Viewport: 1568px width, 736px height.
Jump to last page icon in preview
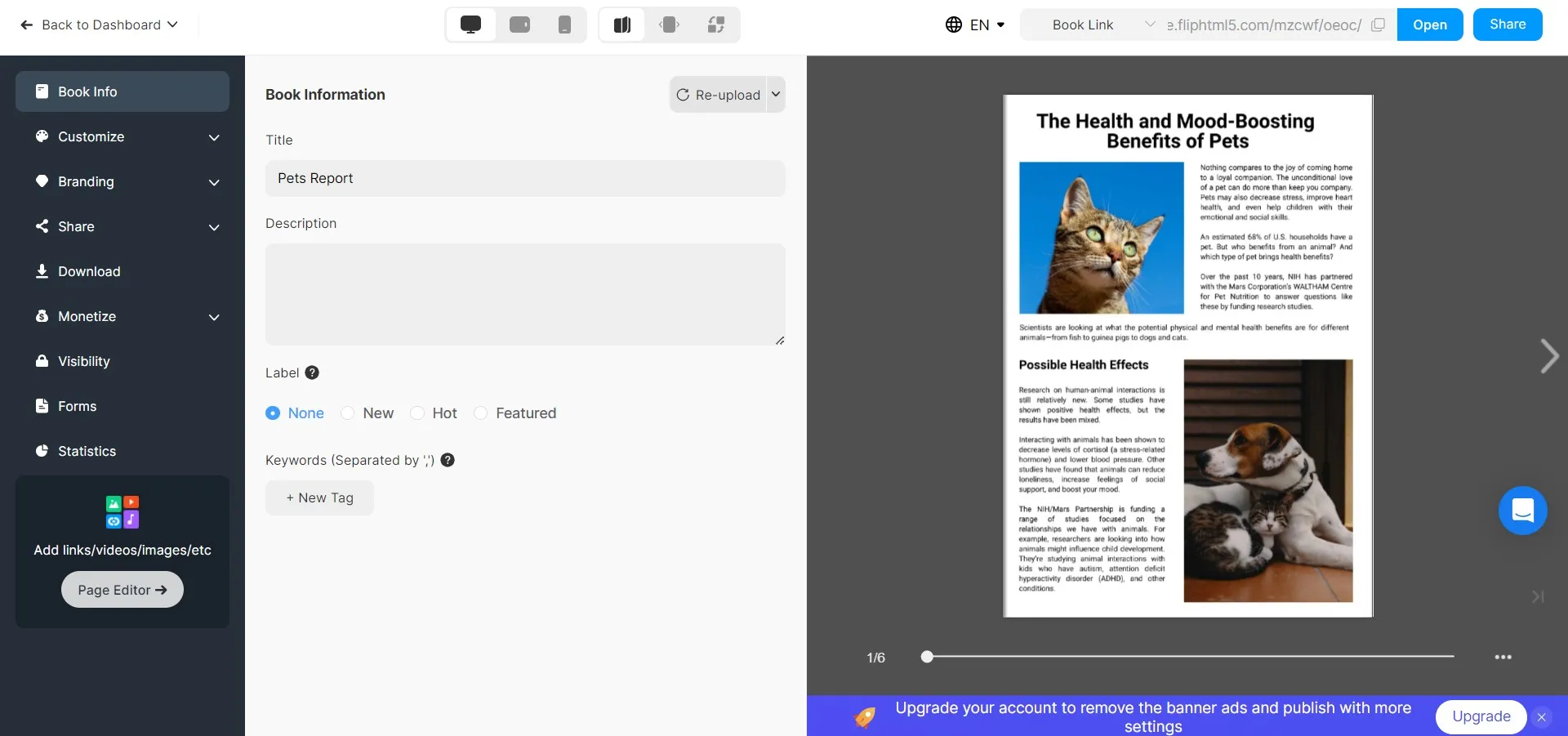1538,597
